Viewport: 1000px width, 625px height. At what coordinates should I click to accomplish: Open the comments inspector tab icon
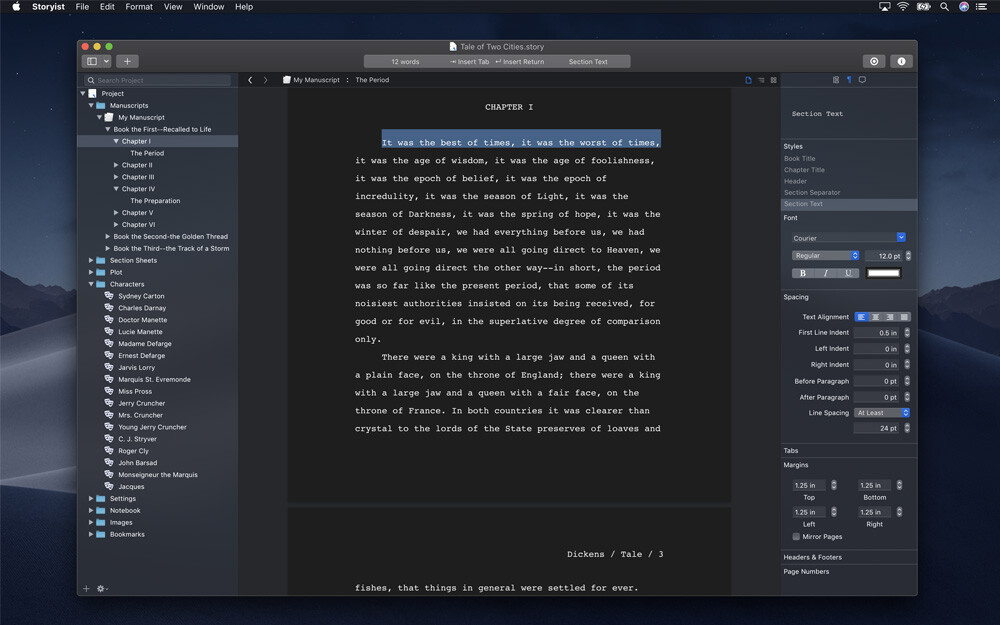coord(862,80)
